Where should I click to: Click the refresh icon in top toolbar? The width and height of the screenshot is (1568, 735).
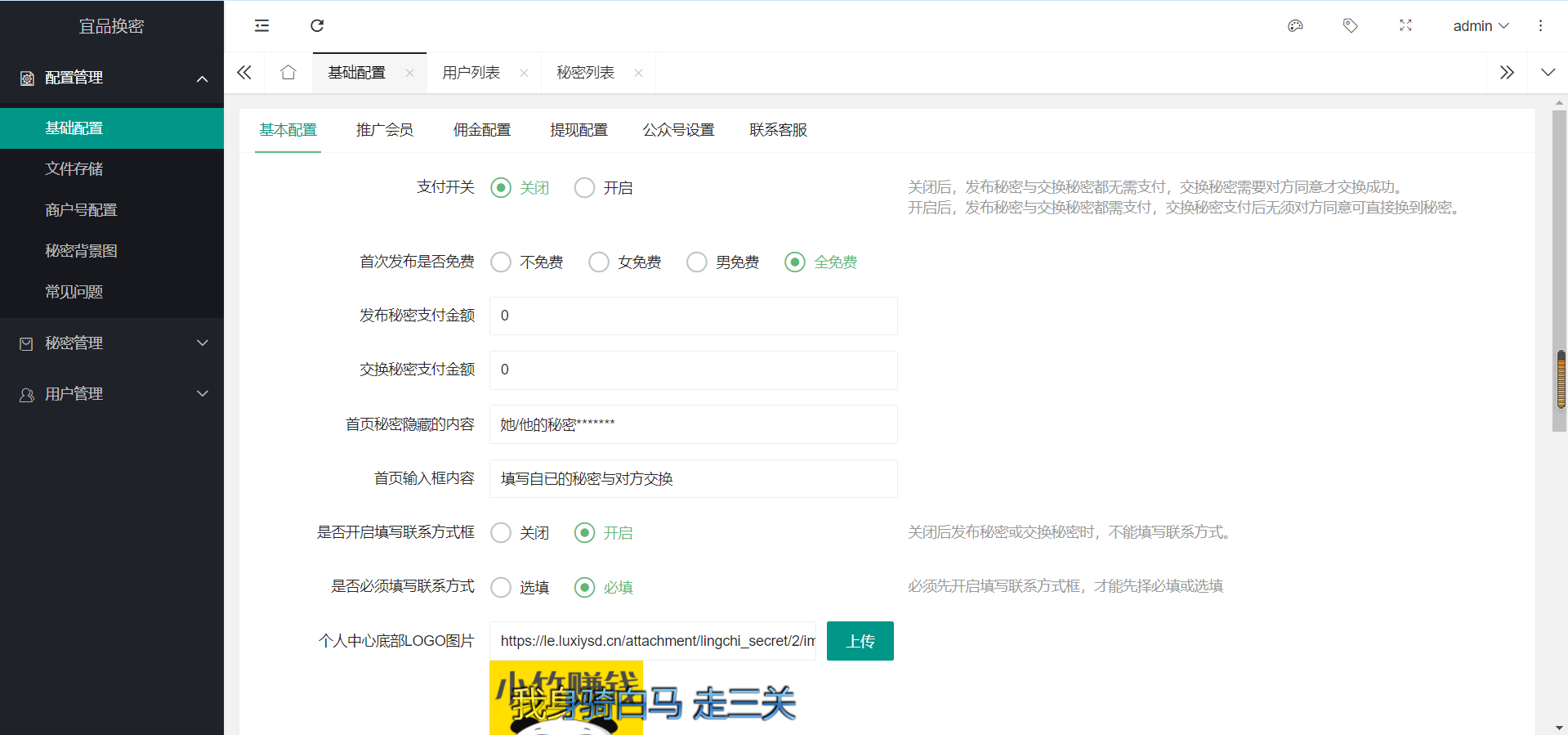[x=317, y=25]
